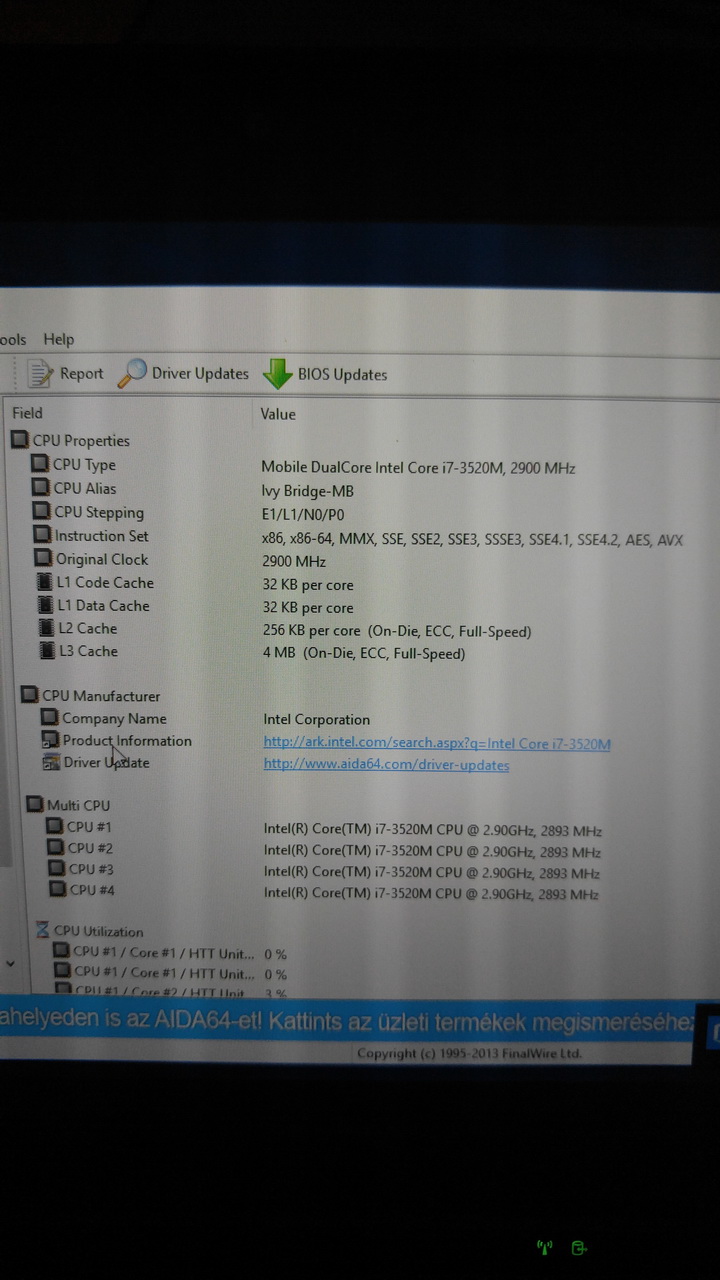Click the CPU #3 row icon
This screenshot has height=1280, width=720.
57,869
